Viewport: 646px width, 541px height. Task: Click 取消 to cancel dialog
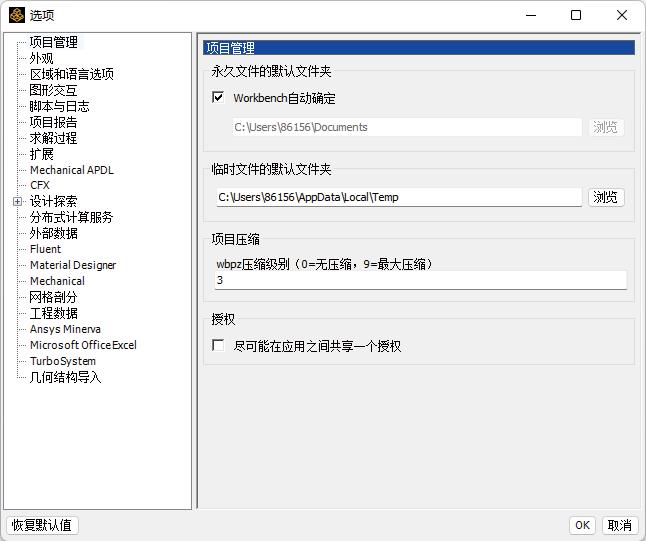(x=620, y=525)
